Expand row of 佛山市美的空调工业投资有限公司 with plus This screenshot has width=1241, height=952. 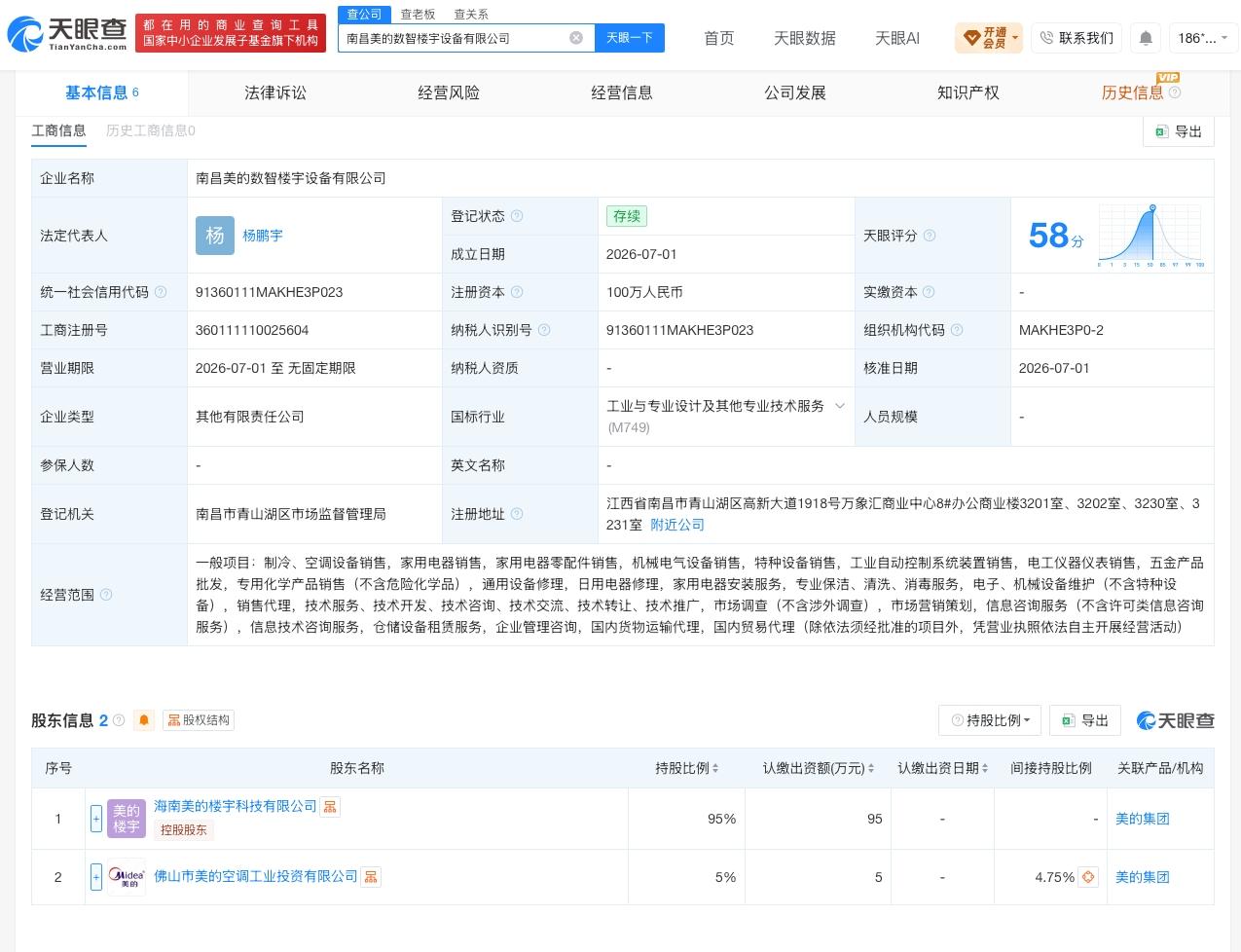pos(96,877)
